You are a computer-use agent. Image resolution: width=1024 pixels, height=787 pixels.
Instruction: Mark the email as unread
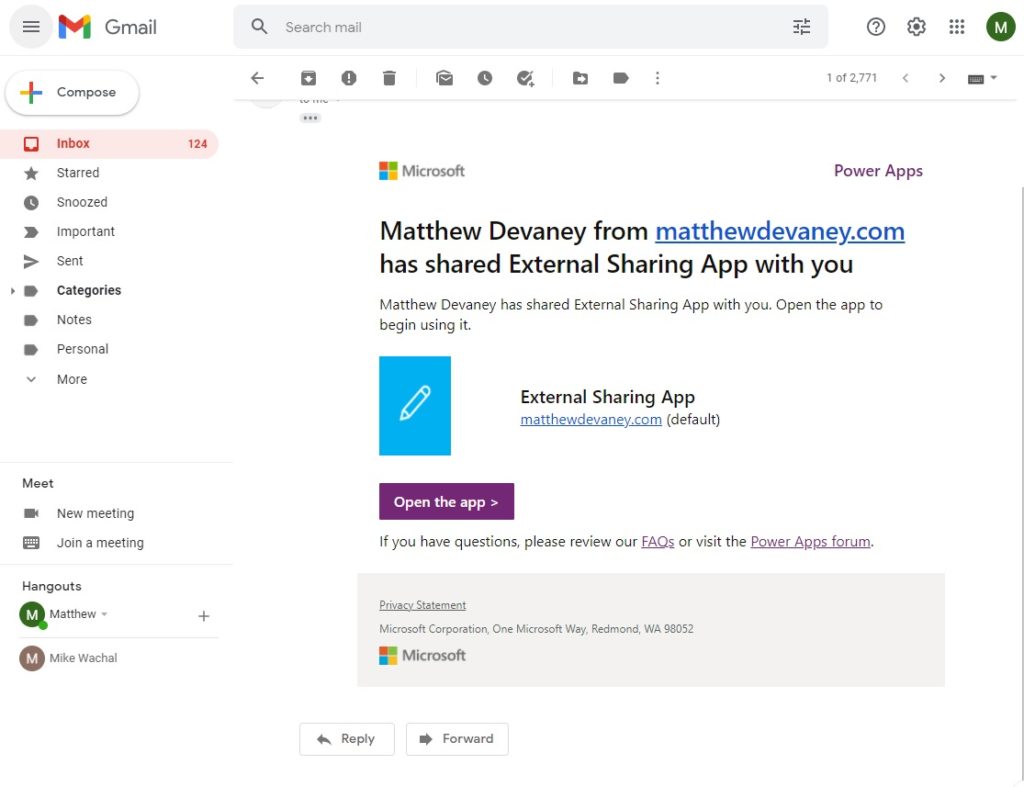pos(444,77)
